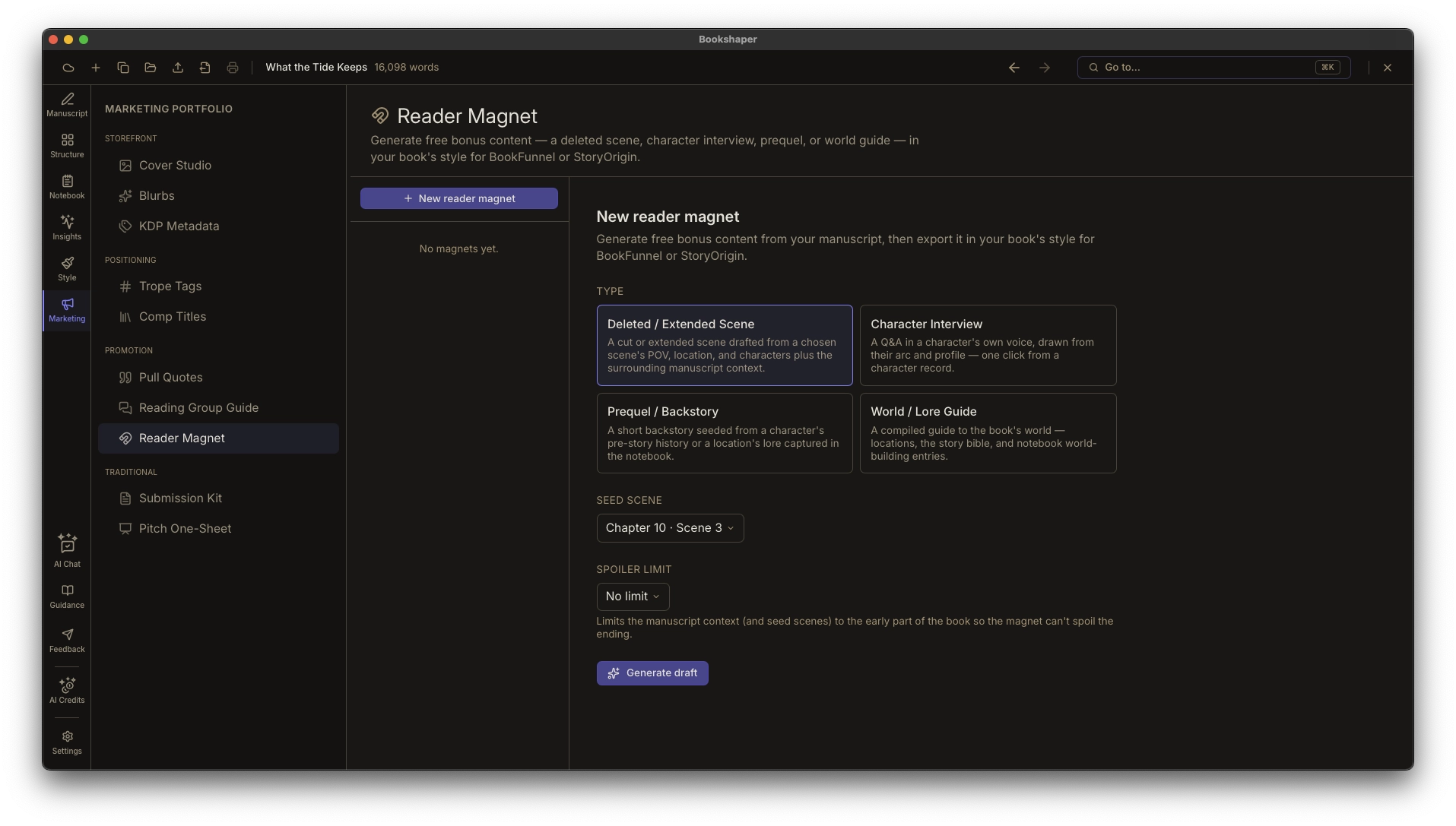Navigate back with the left arrow
Screen dimensions: 1456x826
[1014, 68]
